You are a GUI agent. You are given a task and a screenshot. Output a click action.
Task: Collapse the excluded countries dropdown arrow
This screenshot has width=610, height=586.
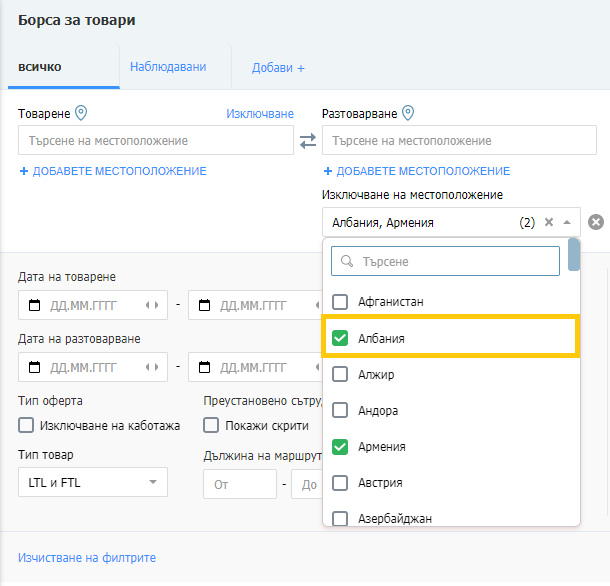point(567,222)
